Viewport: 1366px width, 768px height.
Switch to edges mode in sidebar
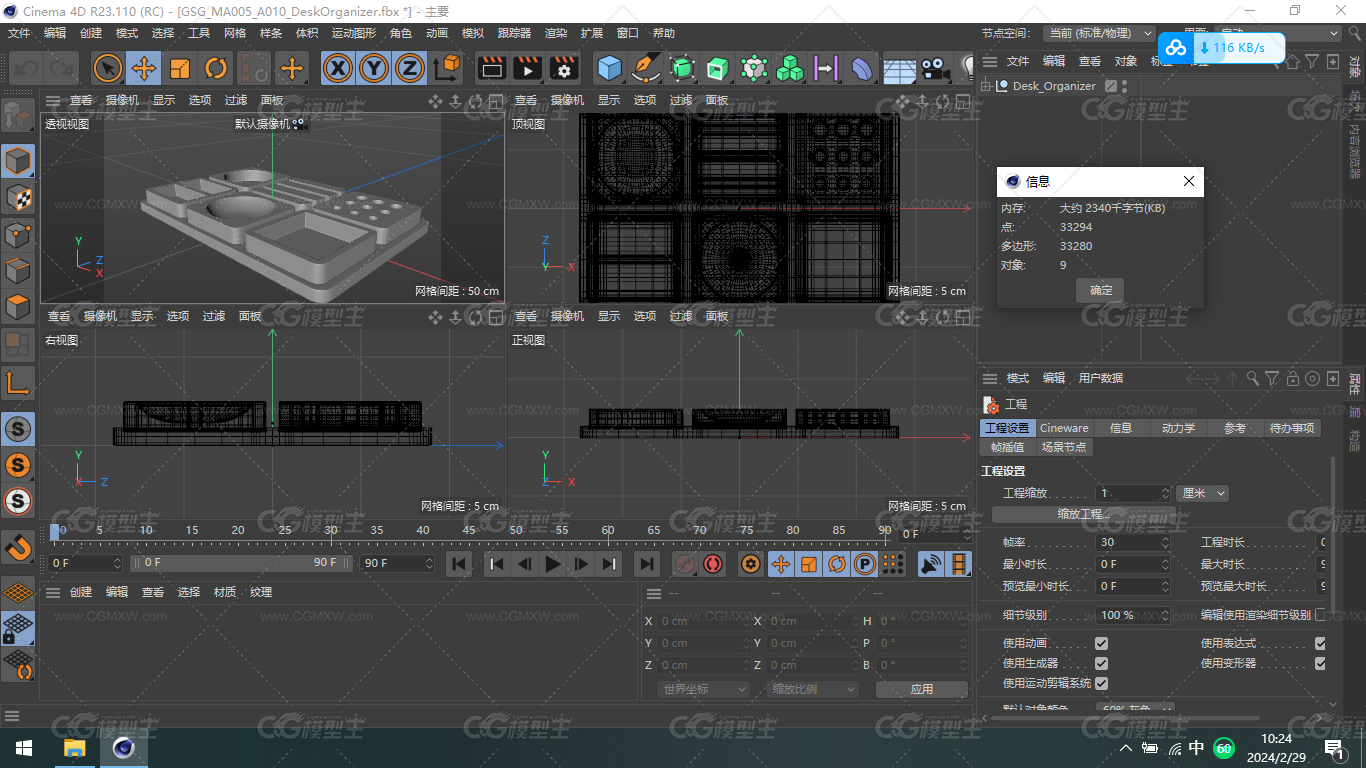[18, 270]
